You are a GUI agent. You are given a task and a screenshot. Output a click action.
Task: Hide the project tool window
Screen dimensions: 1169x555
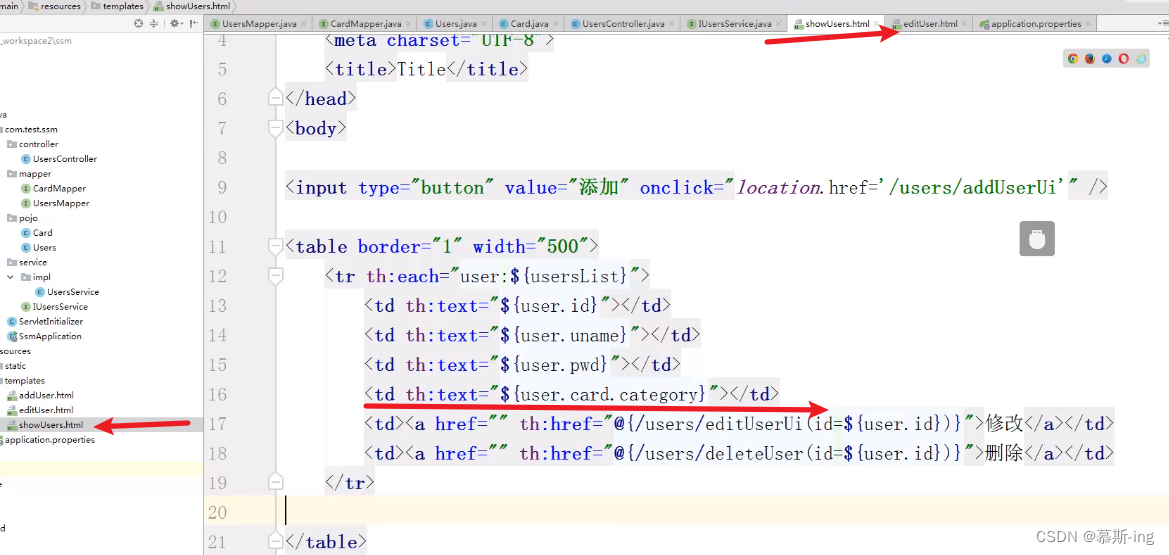click(x=194, y=24)
